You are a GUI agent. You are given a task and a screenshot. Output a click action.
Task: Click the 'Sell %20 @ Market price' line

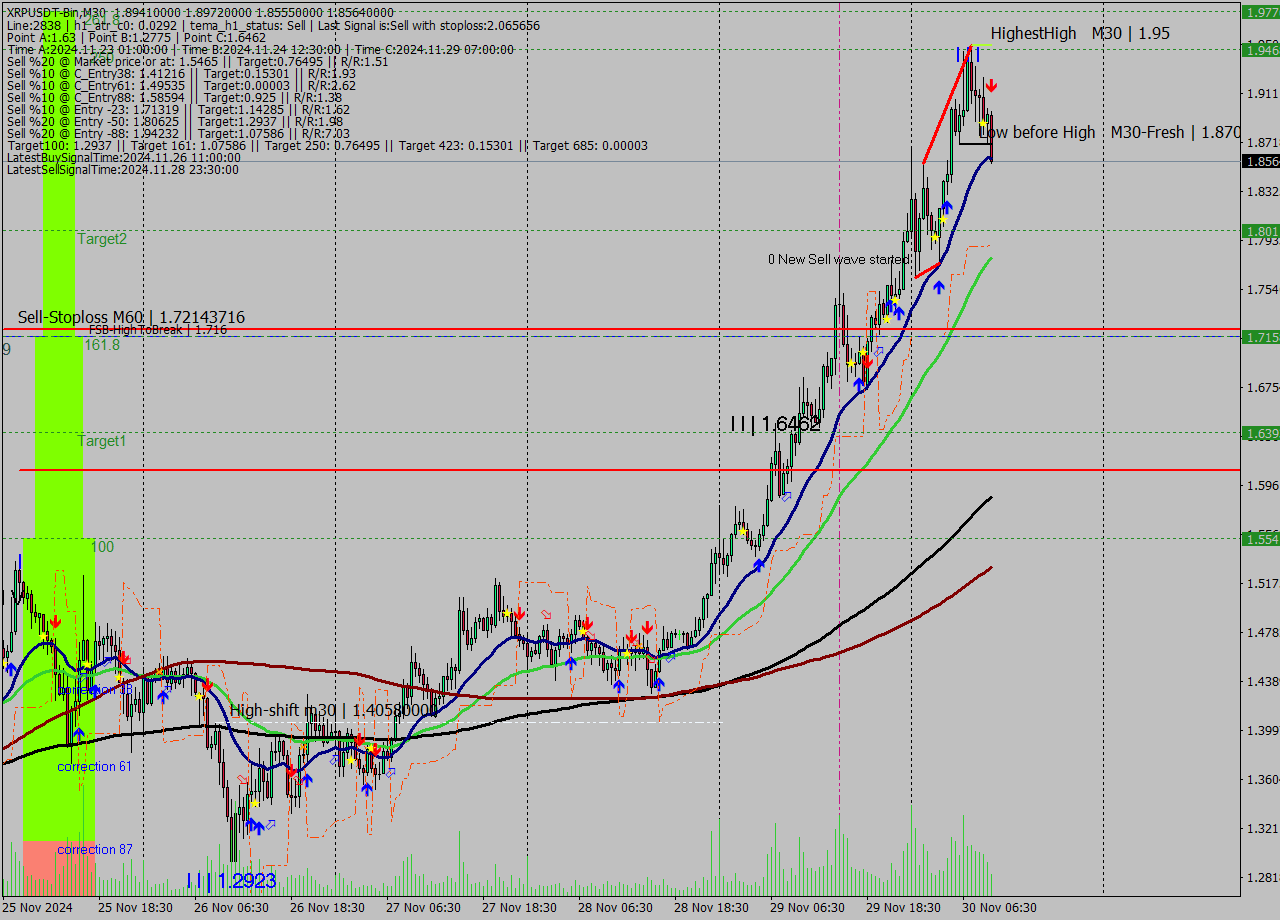coord(197,61)
